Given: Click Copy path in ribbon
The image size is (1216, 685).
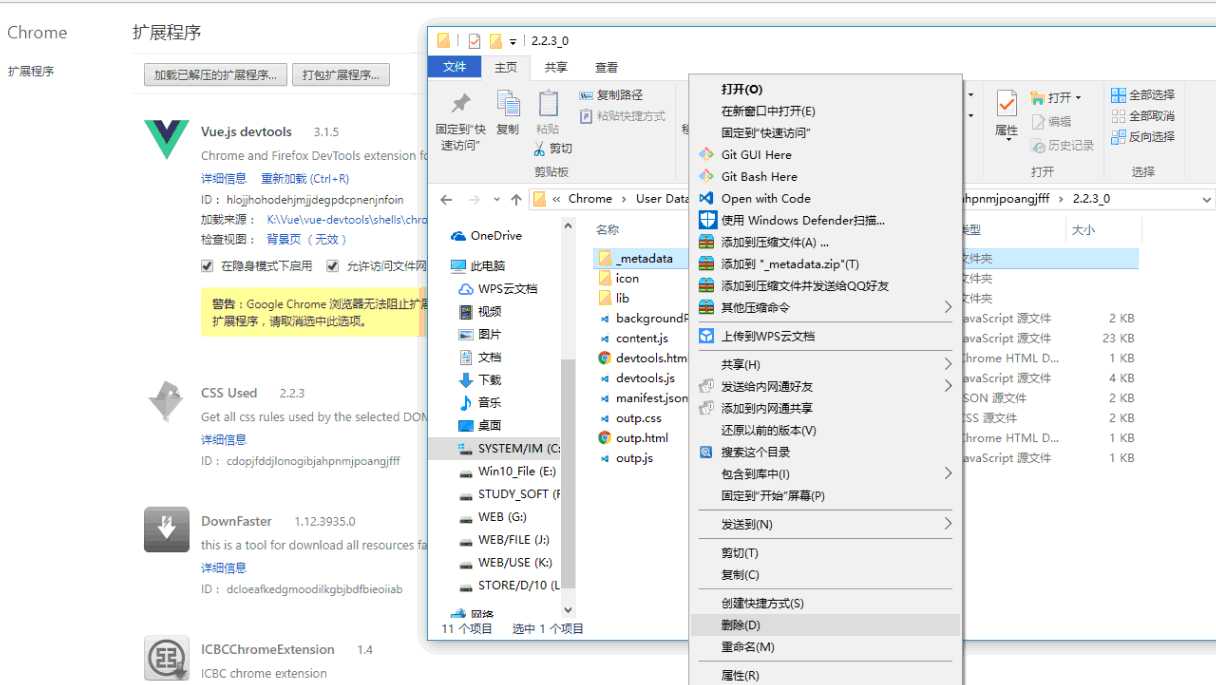Looking at the screenshot, I should [612, 95].
